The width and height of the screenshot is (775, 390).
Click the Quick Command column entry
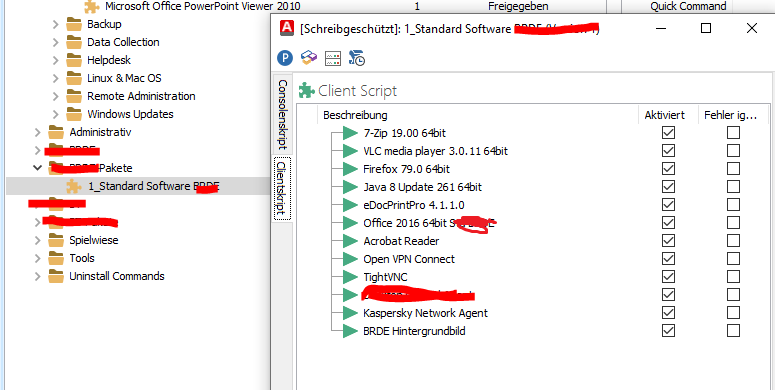point(688,6)
